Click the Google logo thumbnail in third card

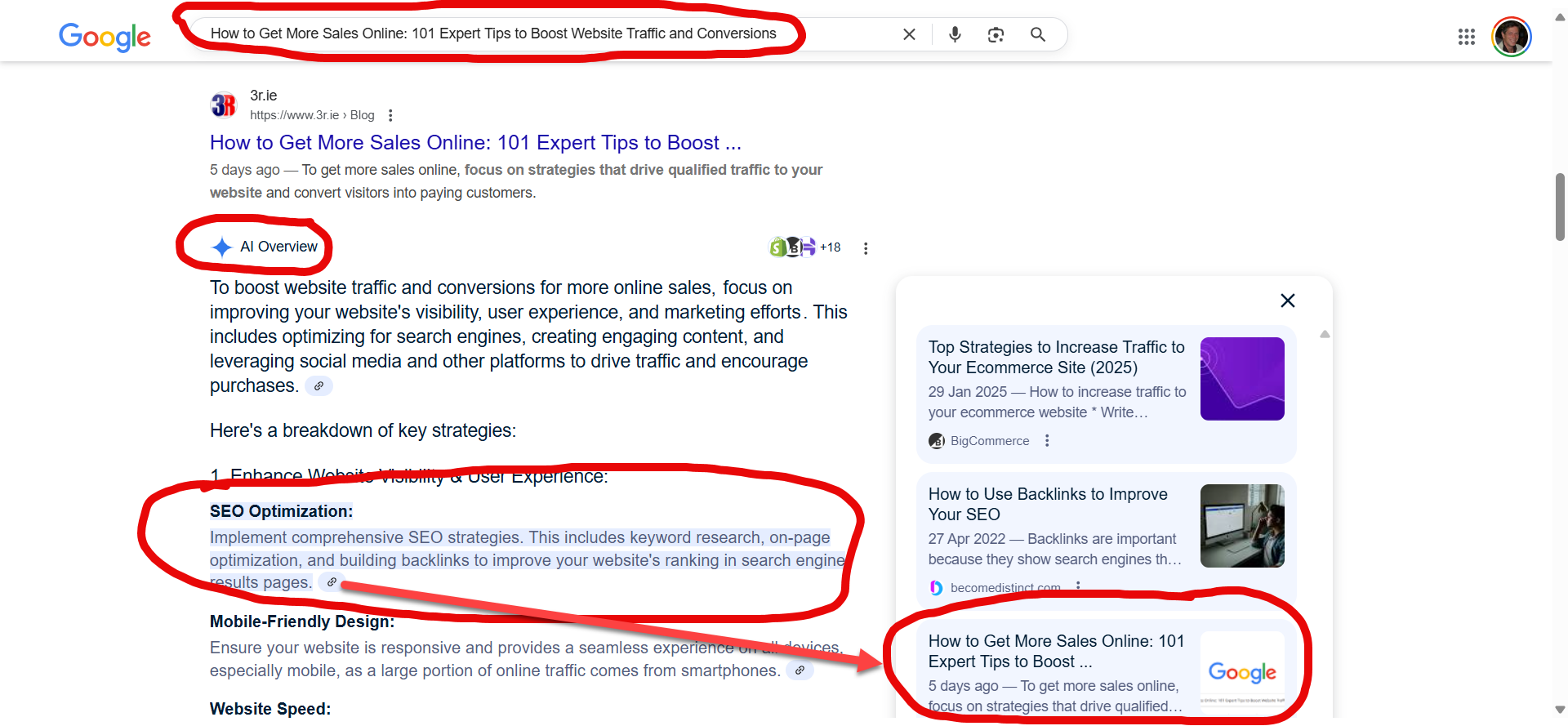[x=1242, y=671]
